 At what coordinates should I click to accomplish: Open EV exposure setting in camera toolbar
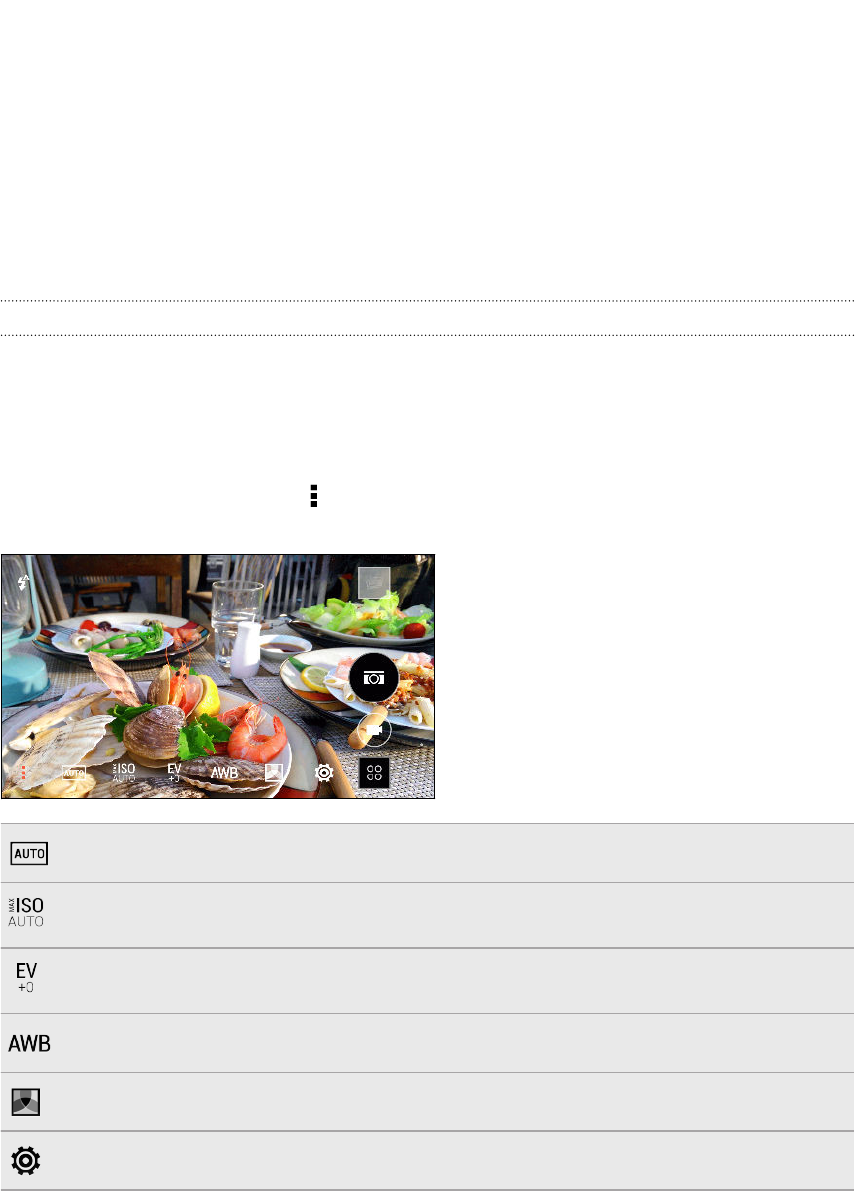pos(174,772)
